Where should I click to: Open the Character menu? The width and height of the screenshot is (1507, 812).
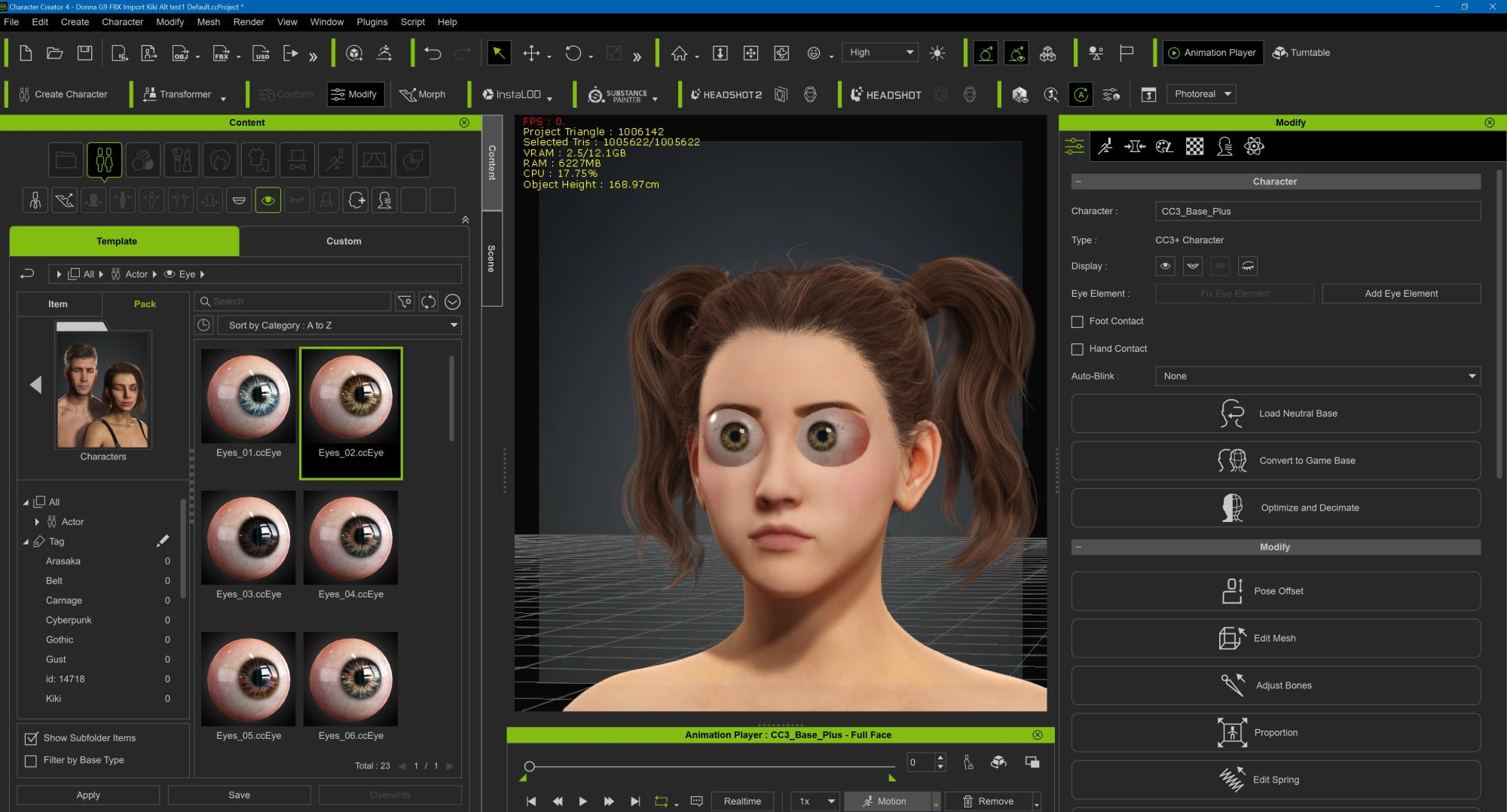(x=122, y=22)
